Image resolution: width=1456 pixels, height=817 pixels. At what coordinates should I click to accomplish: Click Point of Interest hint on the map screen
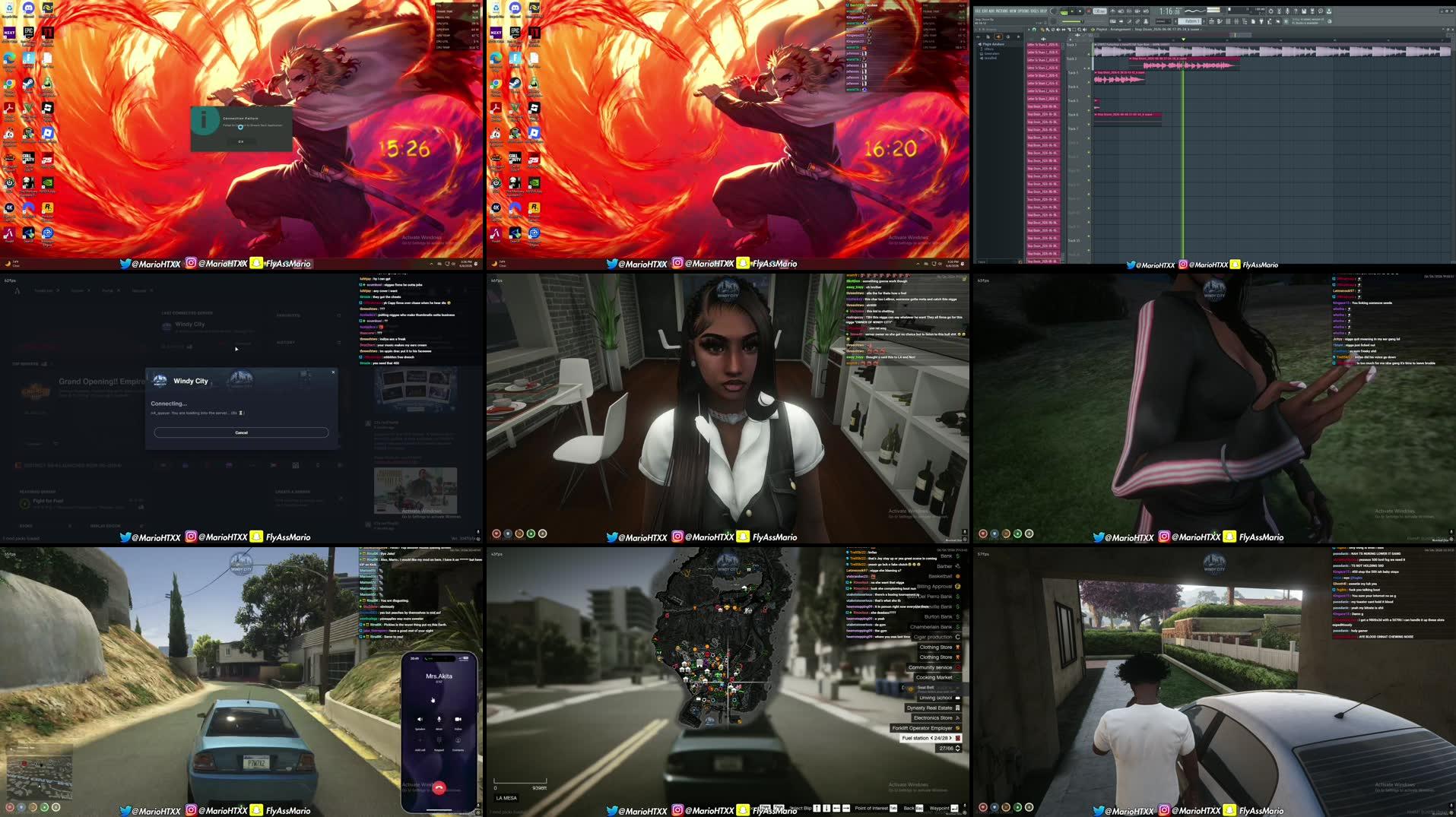(x=876, y=808)
